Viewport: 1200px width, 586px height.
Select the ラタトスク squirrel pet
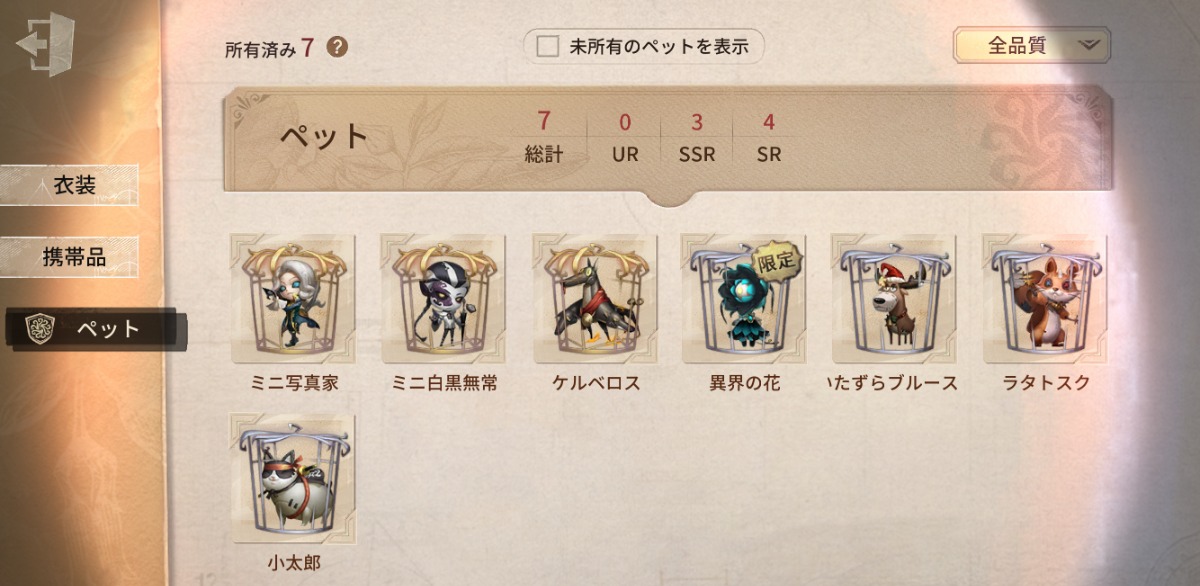click(x=1044, y=298)
